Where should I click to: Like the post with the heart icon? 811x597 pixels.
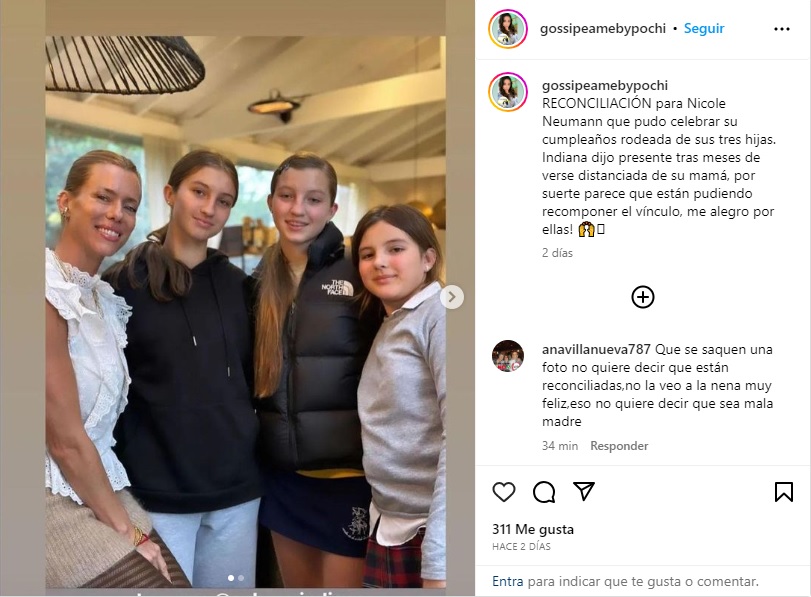point(504,491)
